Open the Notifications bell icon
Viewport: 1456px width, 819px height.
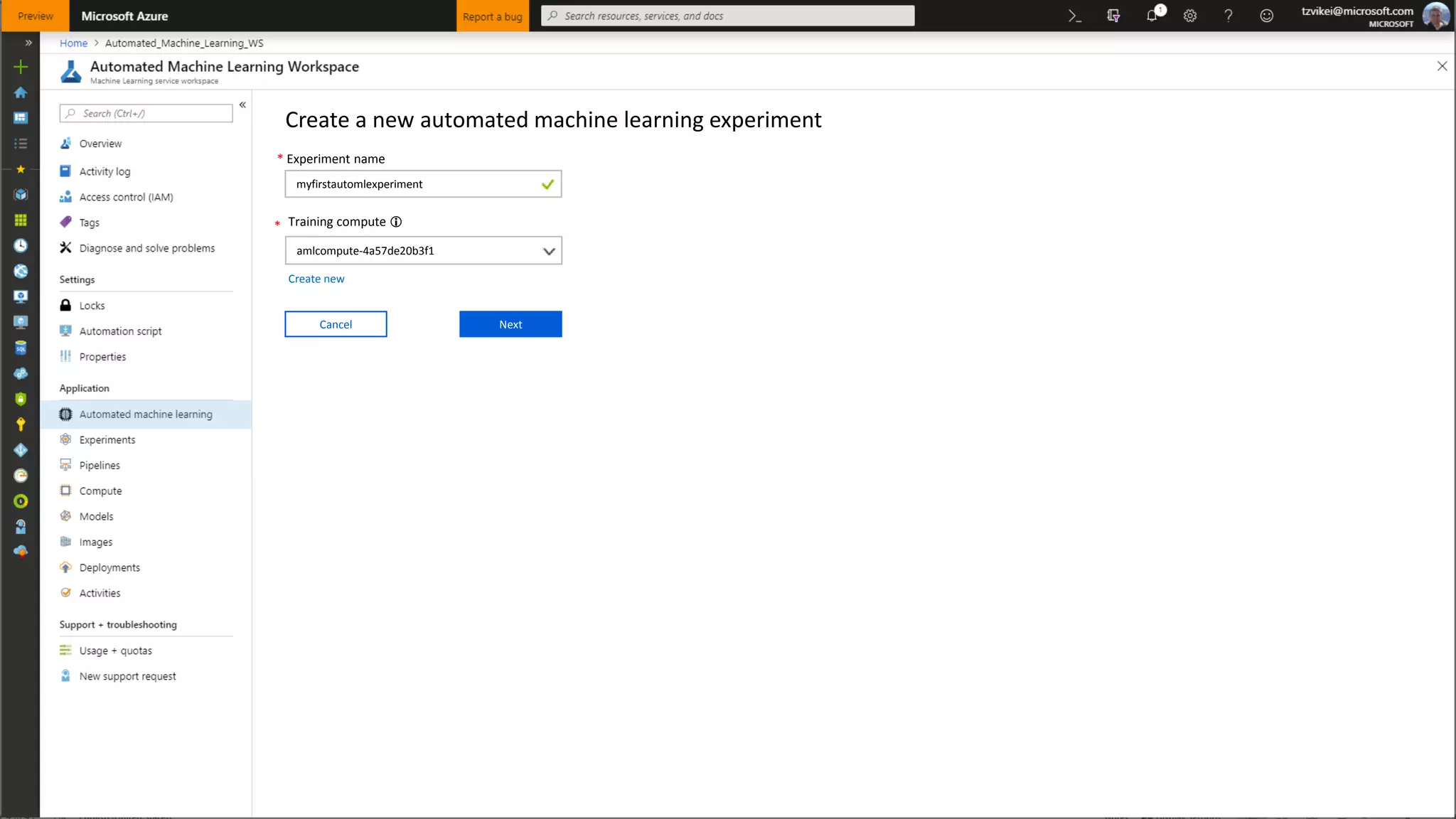click(x=1152, y=16)
